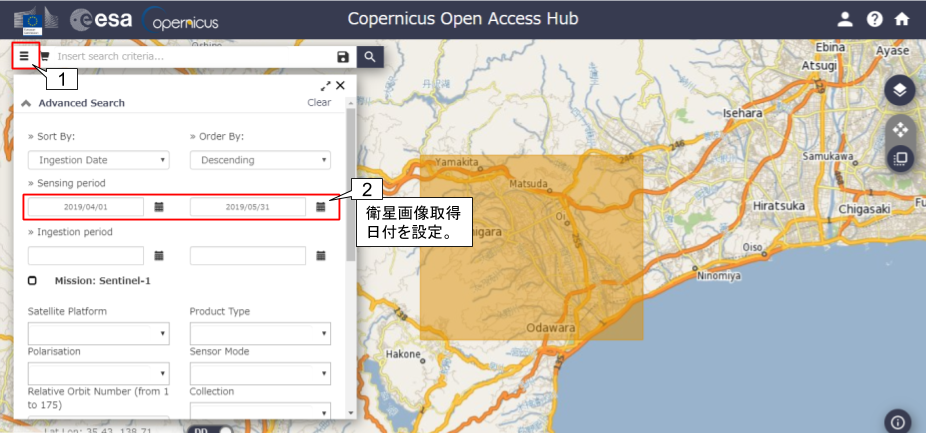
Task: Click the Ebina label on map
Action: (x=829, y=47)
